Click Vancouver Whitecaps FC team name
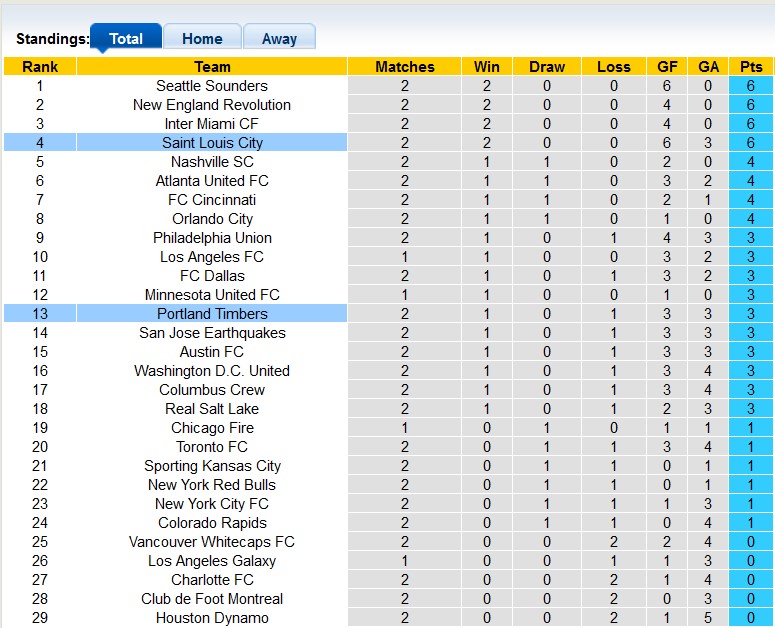The image size is (775, 628). click(212, 542)
